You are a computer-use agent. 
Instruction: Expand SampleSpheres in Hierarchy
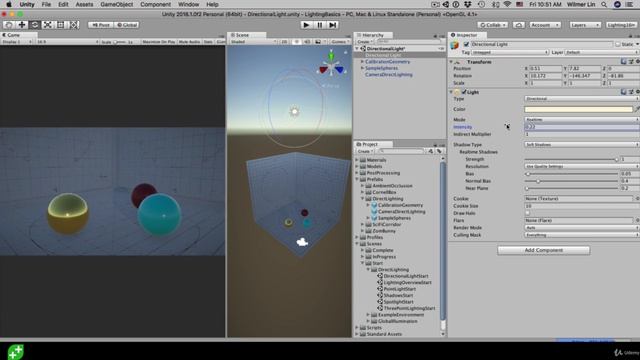pos(362,68)
